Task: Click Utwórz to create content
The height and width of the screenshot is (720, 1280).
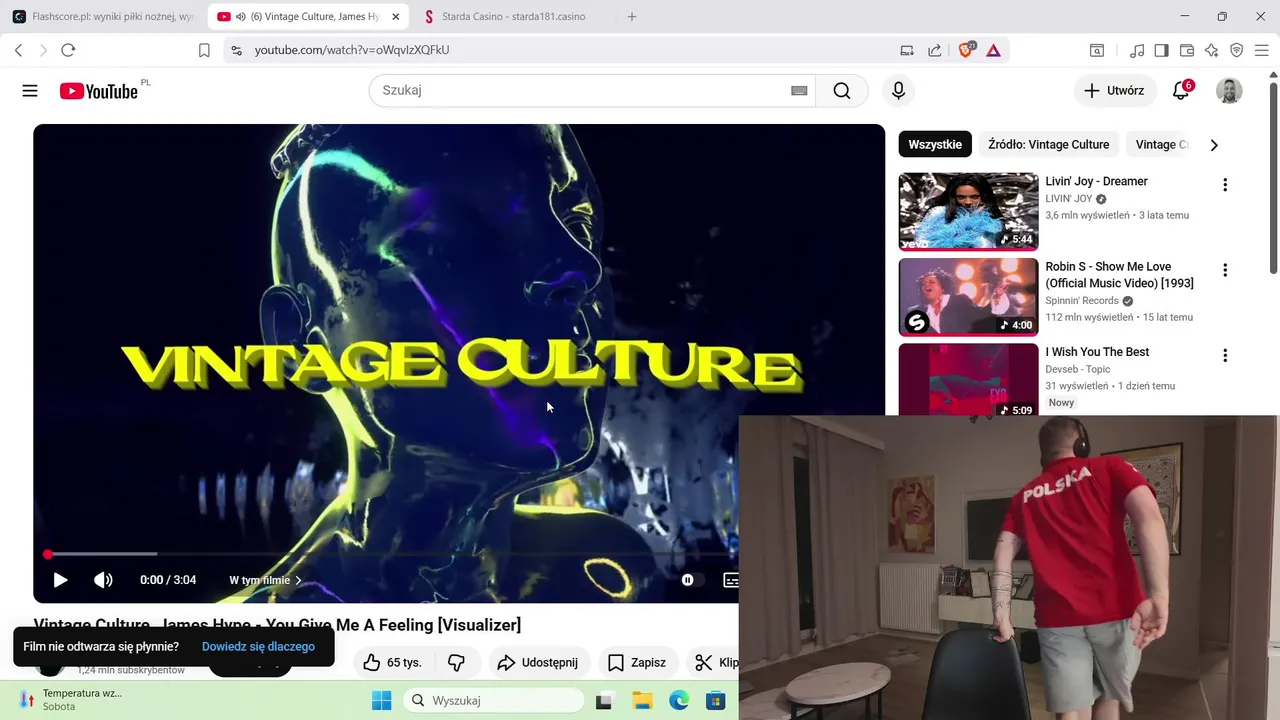Action: (x=1114, y=91)
